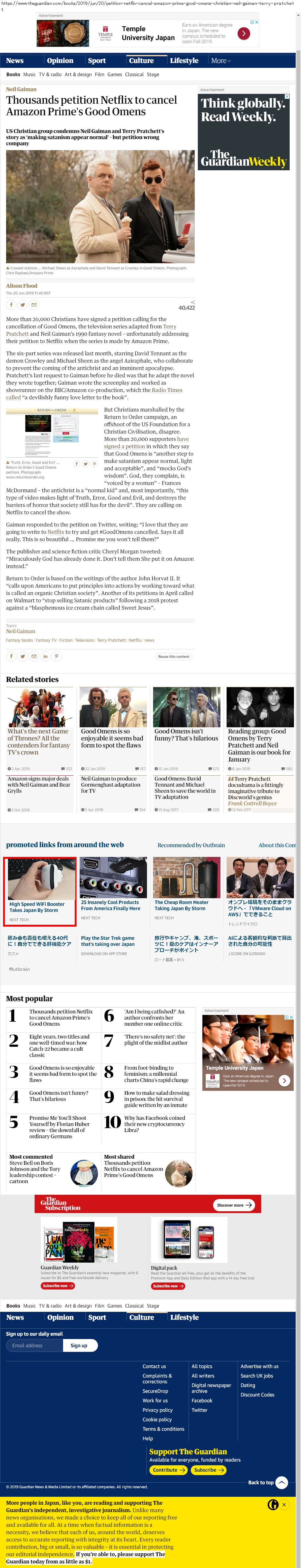Open comments on Reading group Good Omens story
Image resolution: width=301 pixels, height=1568 pixels.
pos(287,769)
